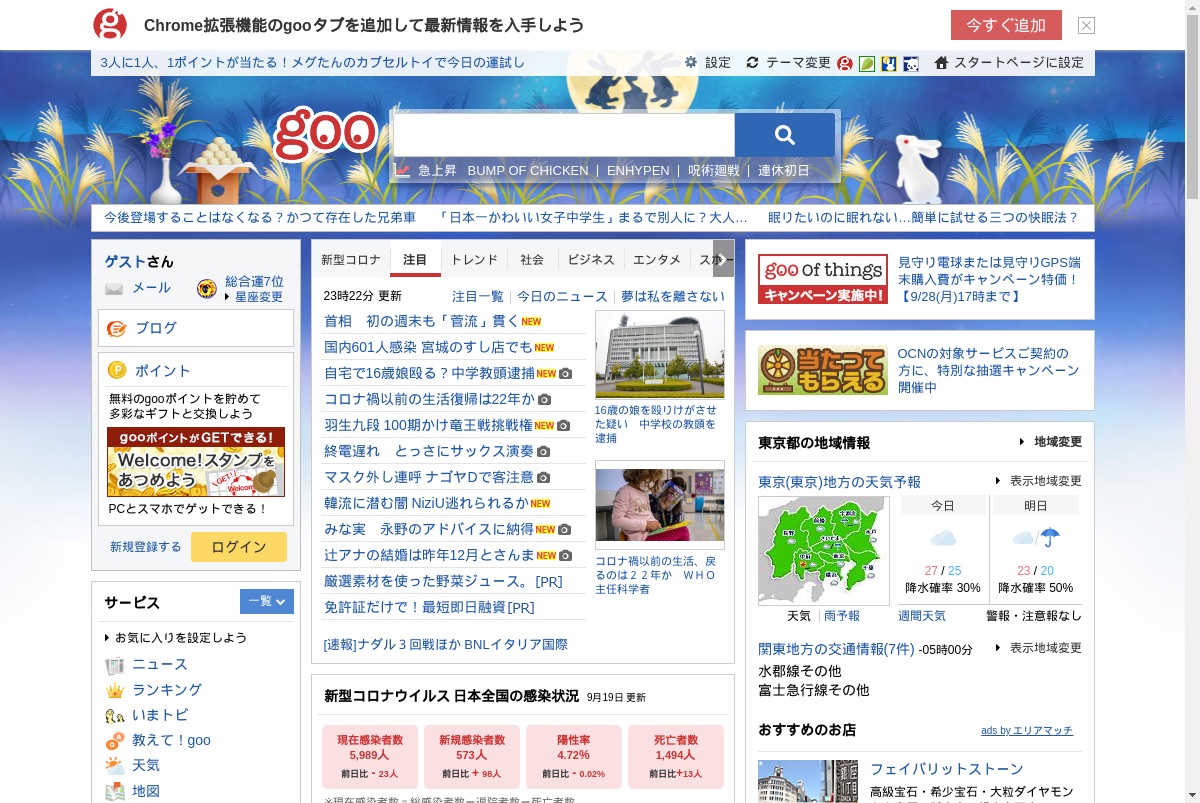Click the search text field
Image resolution: width=1200 pixels, height=803 pixels.
coord(564,135)
